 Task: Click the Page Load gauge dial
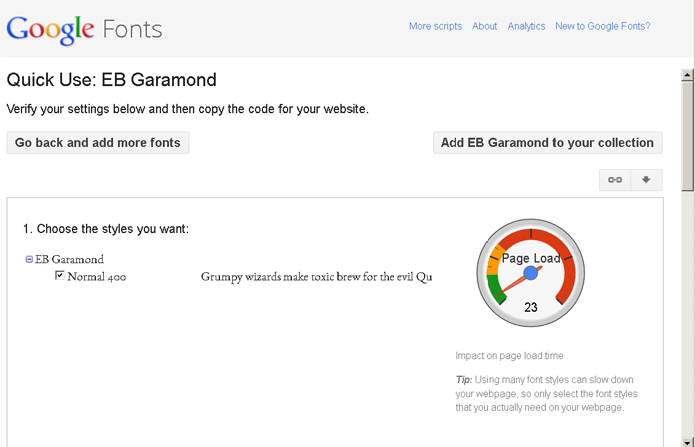(x=531, y=273)
